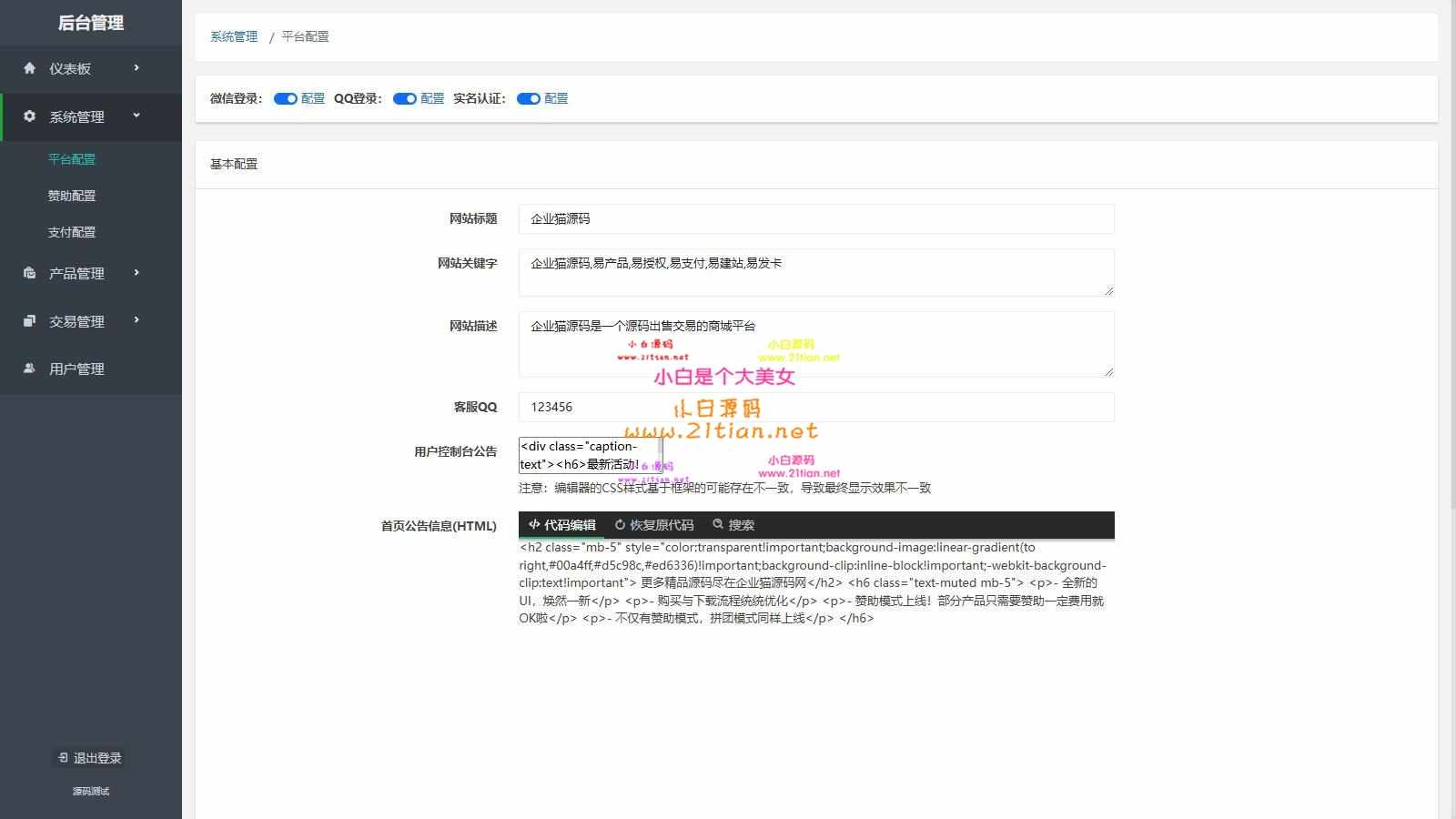Disable the 实名认证 switch
Viewport: 1456px width, 819px height.
click(529, 98)
